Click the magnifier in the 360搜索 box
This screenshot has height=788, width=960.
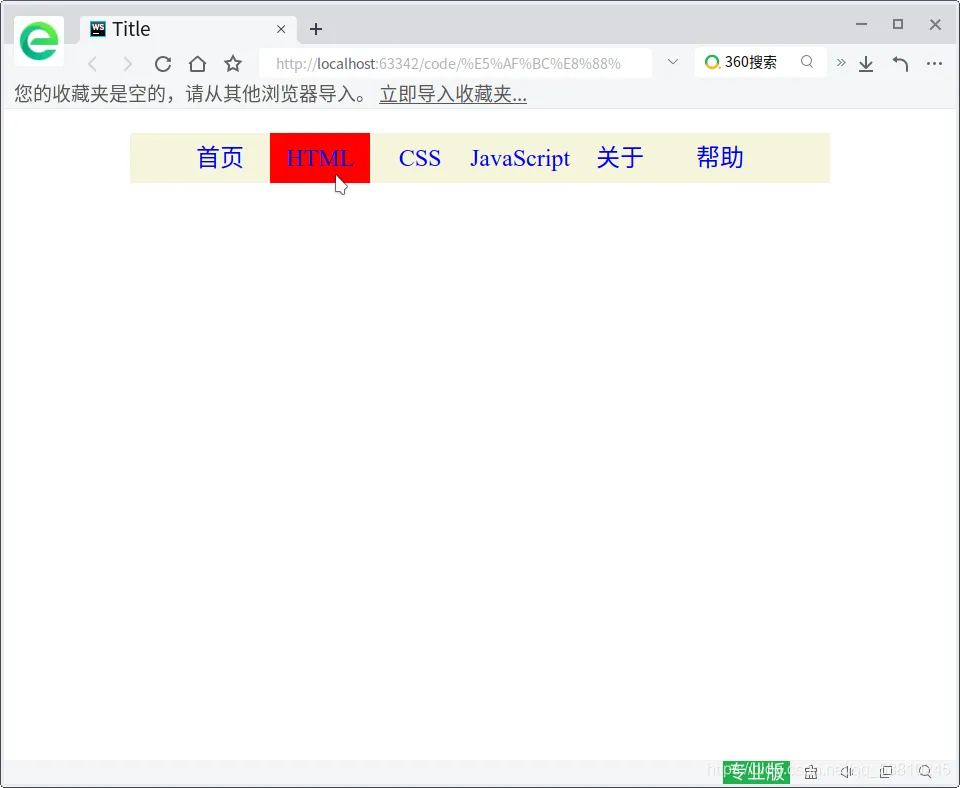coord(807,61)
